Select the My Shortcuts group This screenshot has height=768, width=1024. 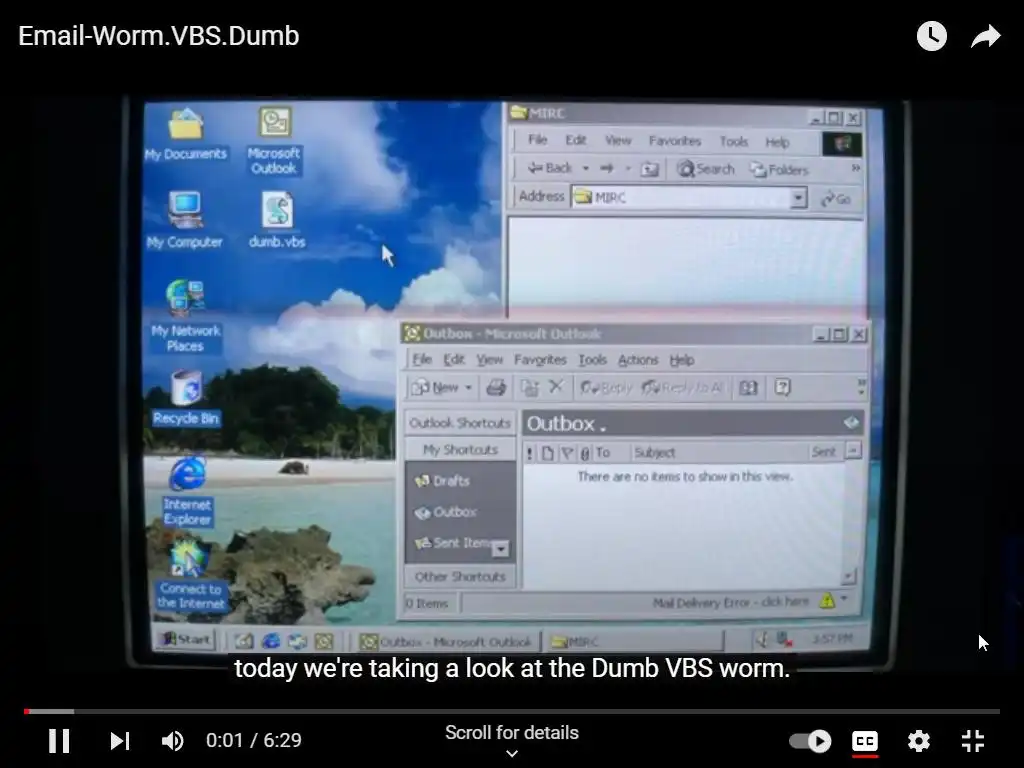pyautogui.click(x=460, y=449)
